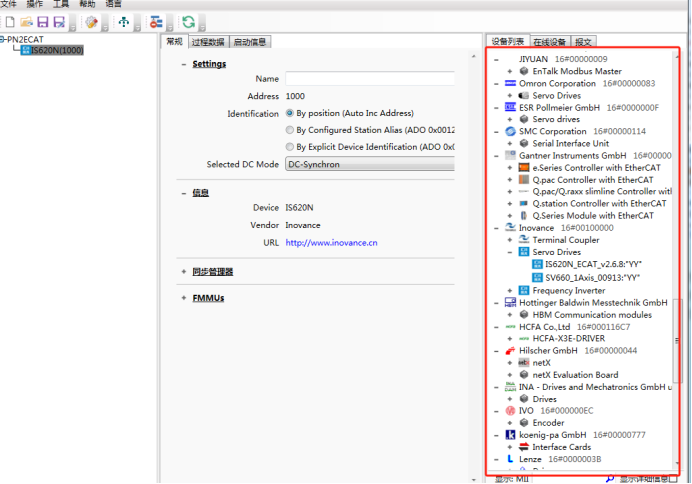This screenshot has height=484, width=692.
Task: Click the teal network topology icon
Action: pos(124,22)
